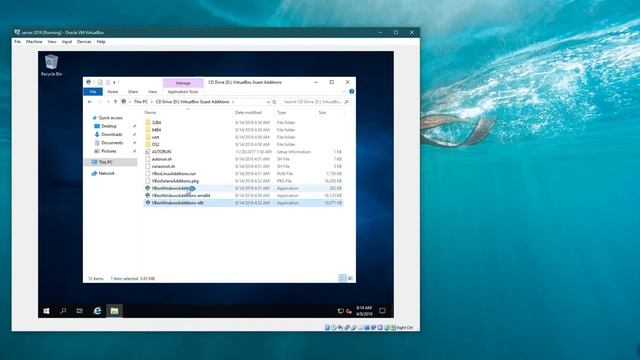Go up one folder level with the Up arrow

116,102
